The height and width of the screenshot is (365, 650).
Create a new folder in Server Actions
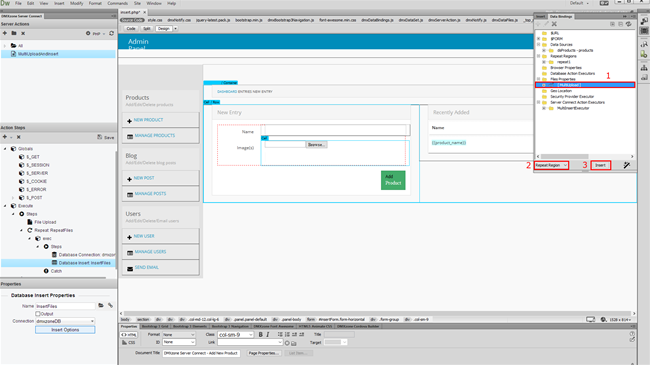[x=14, y=33]
